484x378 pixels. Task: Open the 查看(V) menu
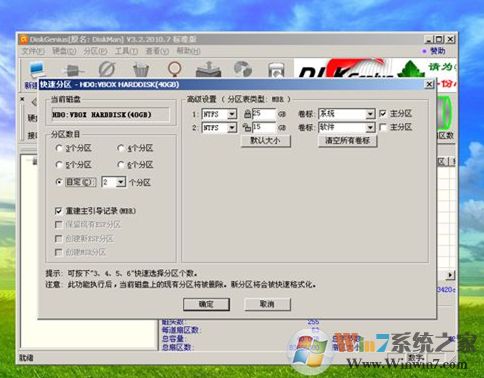tap(157, 51)
